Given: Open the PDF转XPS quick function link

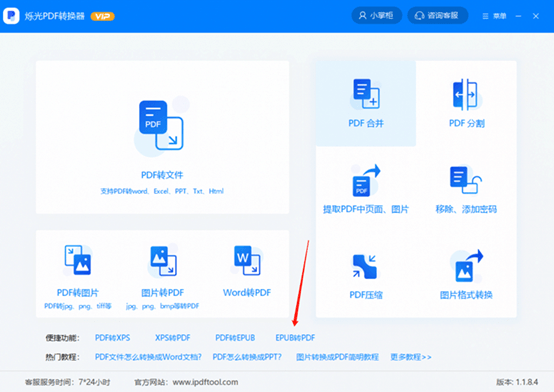Looking at the screenshot, I should 112,338.
